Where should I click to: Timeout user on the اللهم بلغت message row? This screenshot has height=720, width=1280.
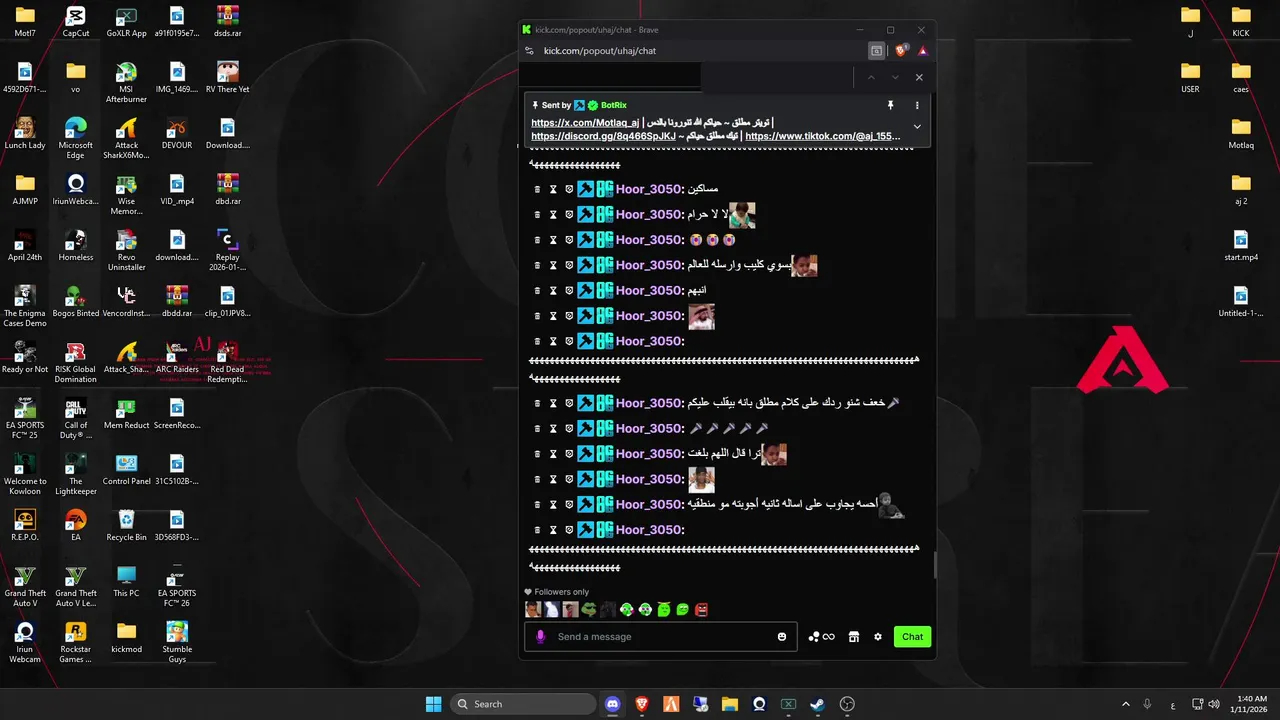pyautogui.click(x=553, y=454)
